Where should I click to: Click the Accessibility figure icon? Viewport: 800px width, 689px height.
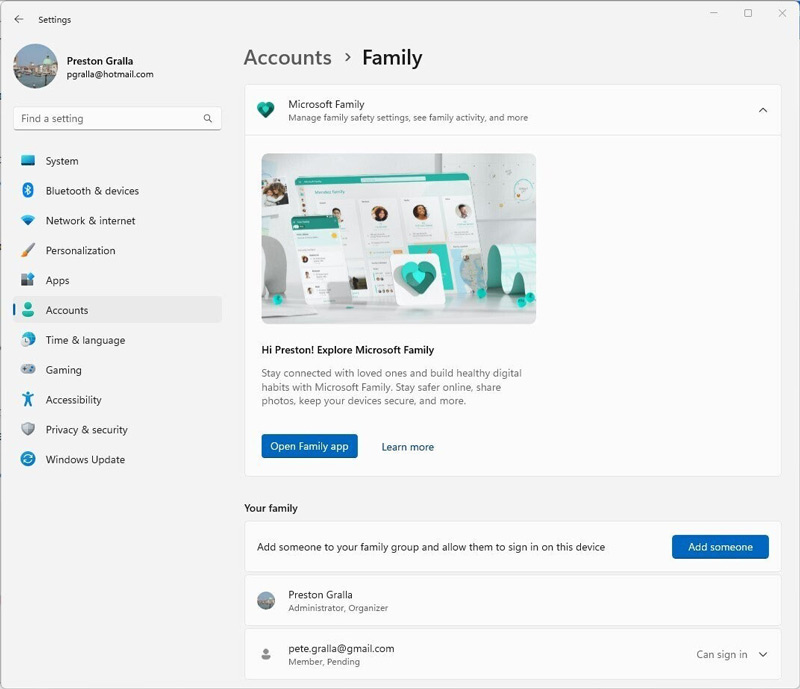click(x=28, y=400)
